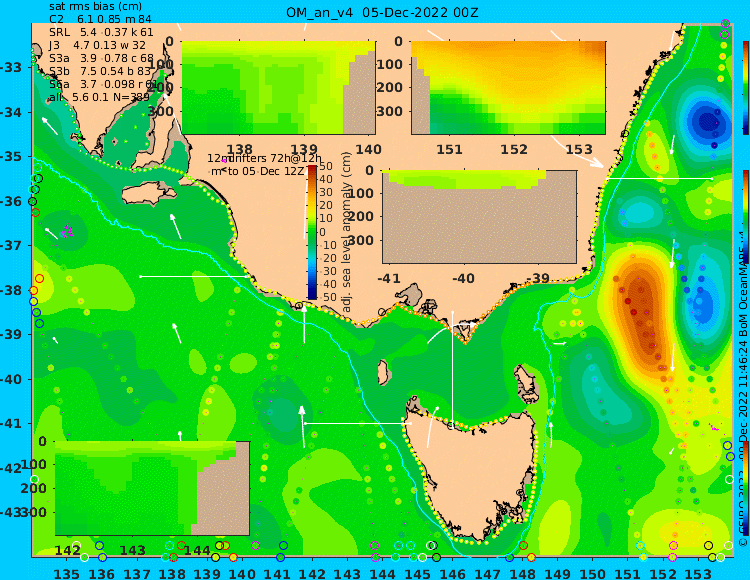Select the SRL satellite statistics row

pyautogui.click(x=101, y=33)
